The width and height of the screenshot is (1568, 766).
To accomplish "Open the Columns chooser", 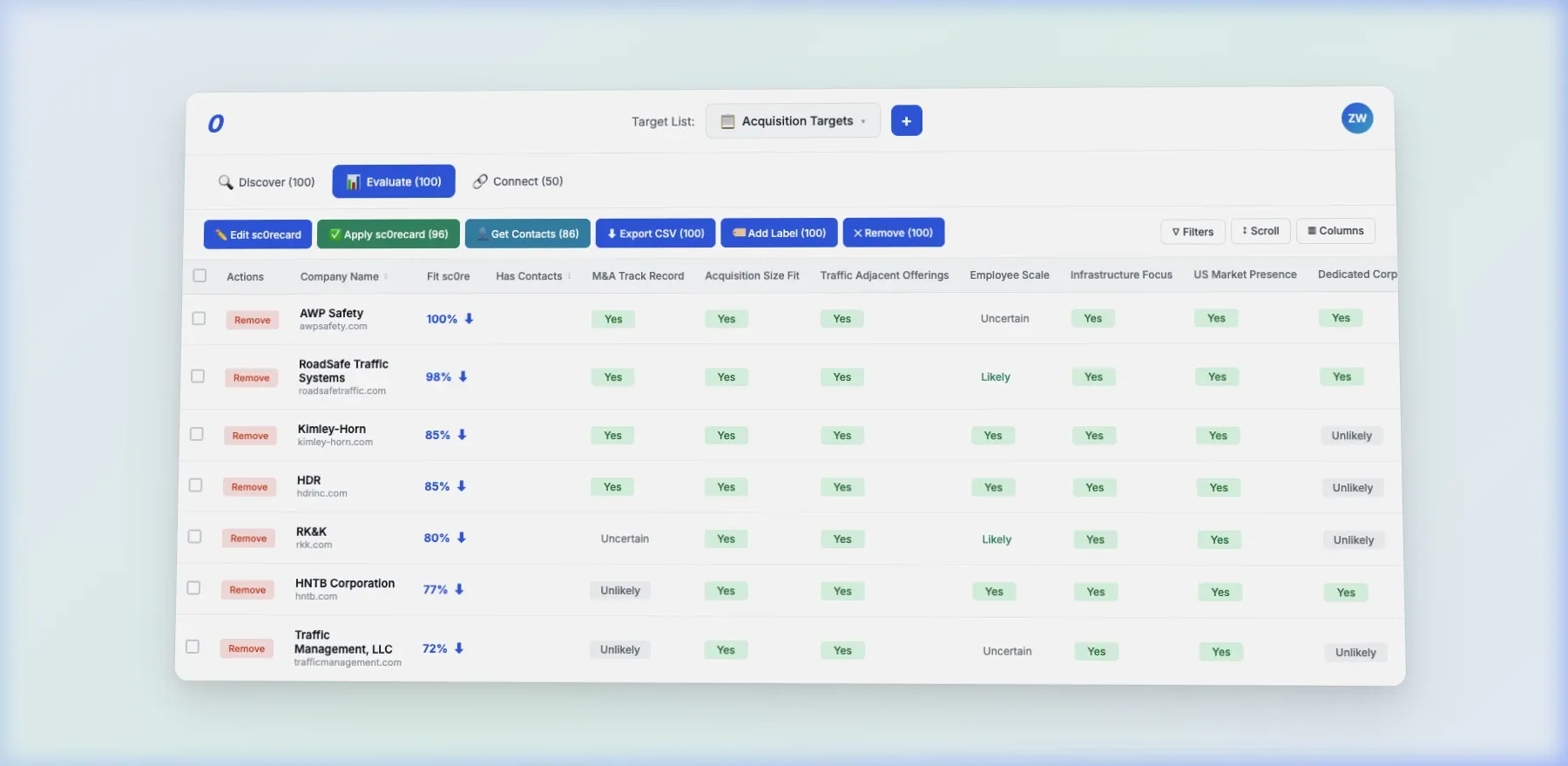I will pyautogui.click(x=1335, y=231).
